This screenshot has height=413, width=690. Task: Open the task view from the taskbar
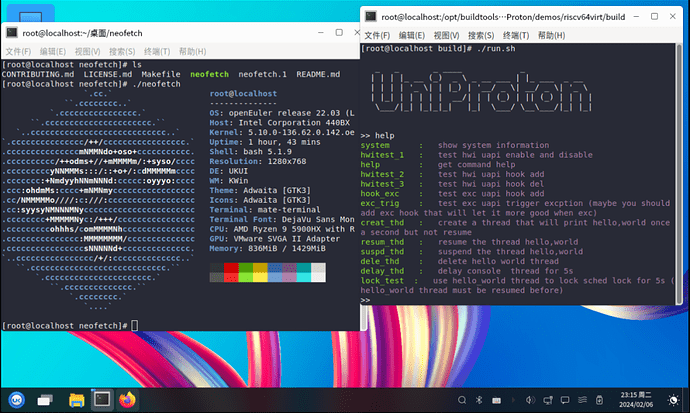[x=47, y=399]
